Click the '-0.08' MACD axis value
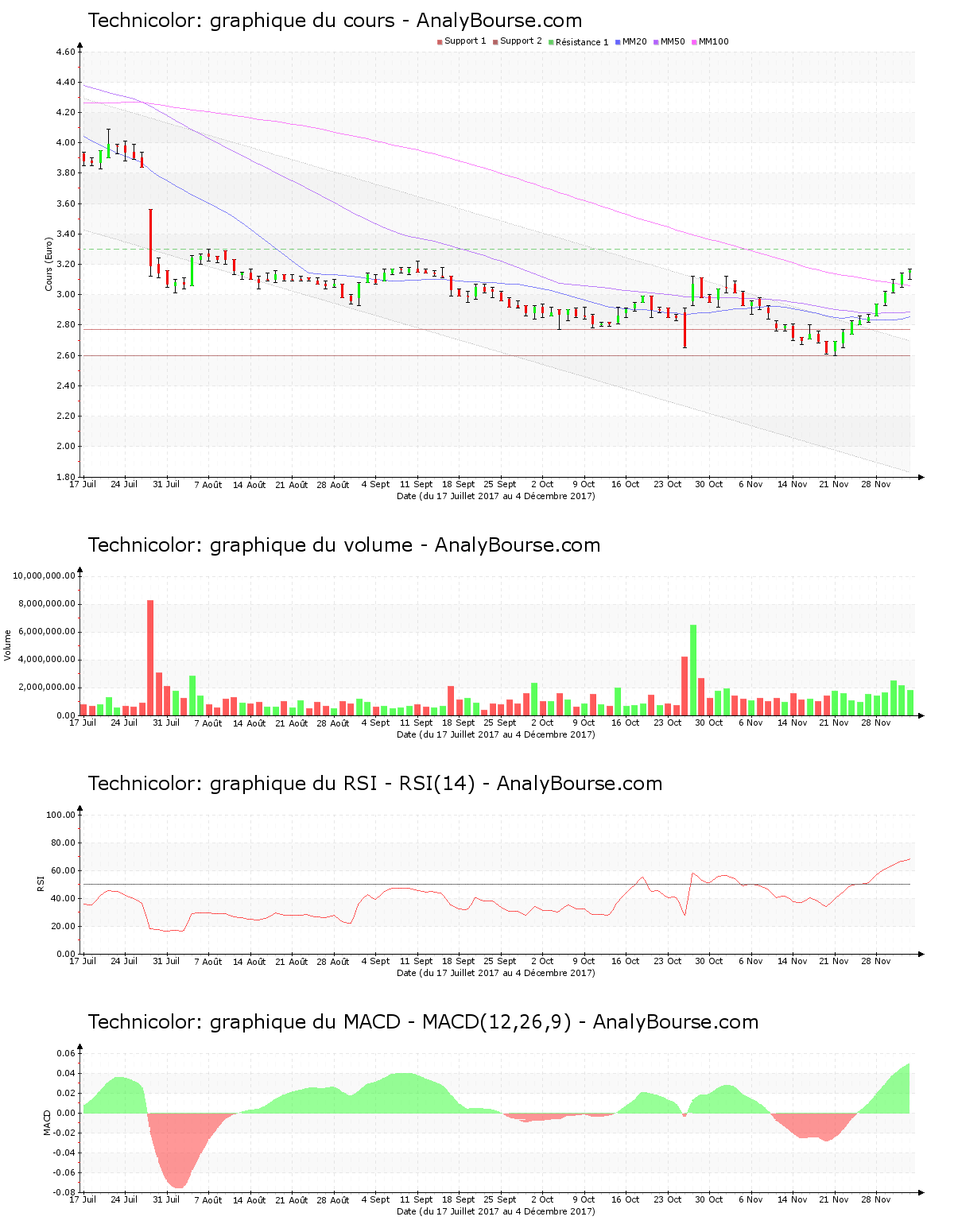Viewport: 954px width, 1232px height. [x=64, y=1192]
